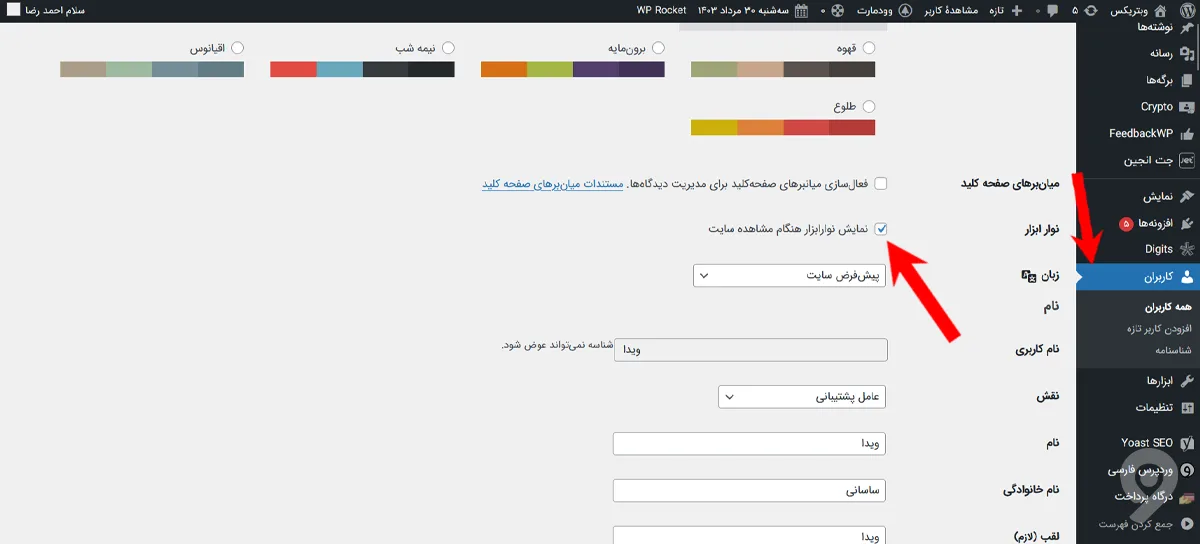Viewport: 1200px width, 544px height.
Task: Click the قهوه color palette swatch
Action: tap(783, 69)
